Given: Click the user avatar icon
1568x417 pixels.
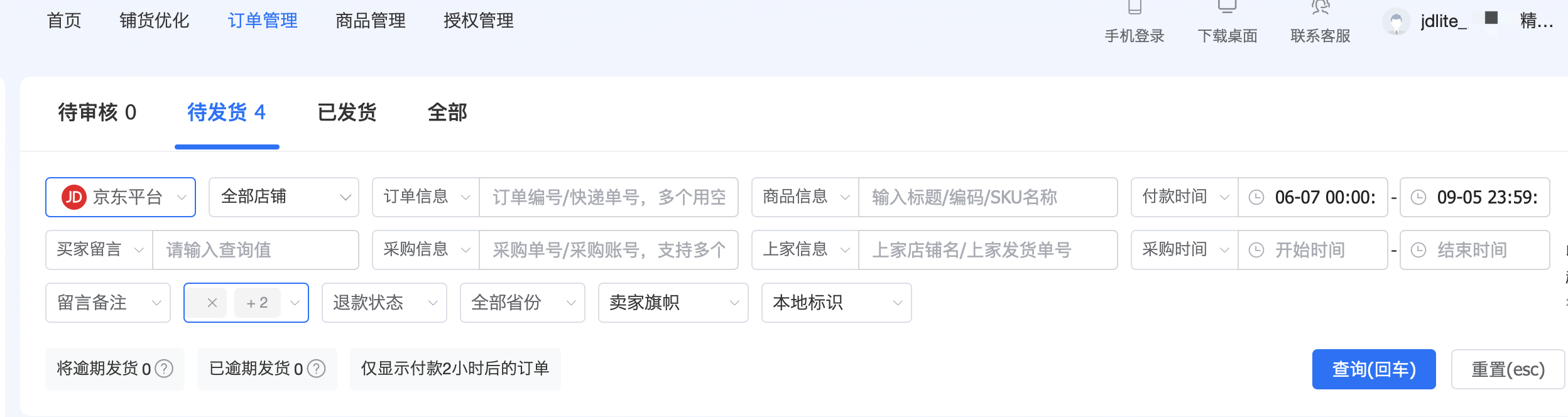Looking at the screenshot, I should click(x=1396, y=23).
